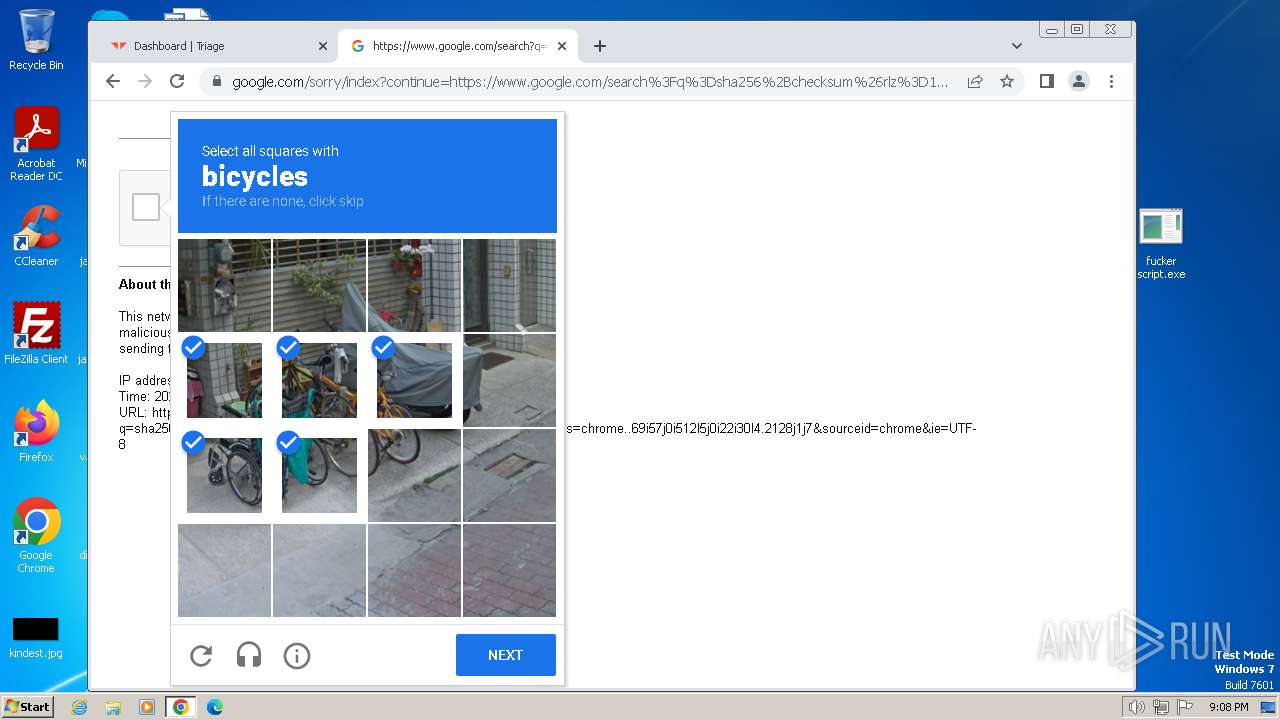The height and width of the screenshot is (720, 1280).
Task: Maximize the Chrome window
Action: tap(1077, 29)
